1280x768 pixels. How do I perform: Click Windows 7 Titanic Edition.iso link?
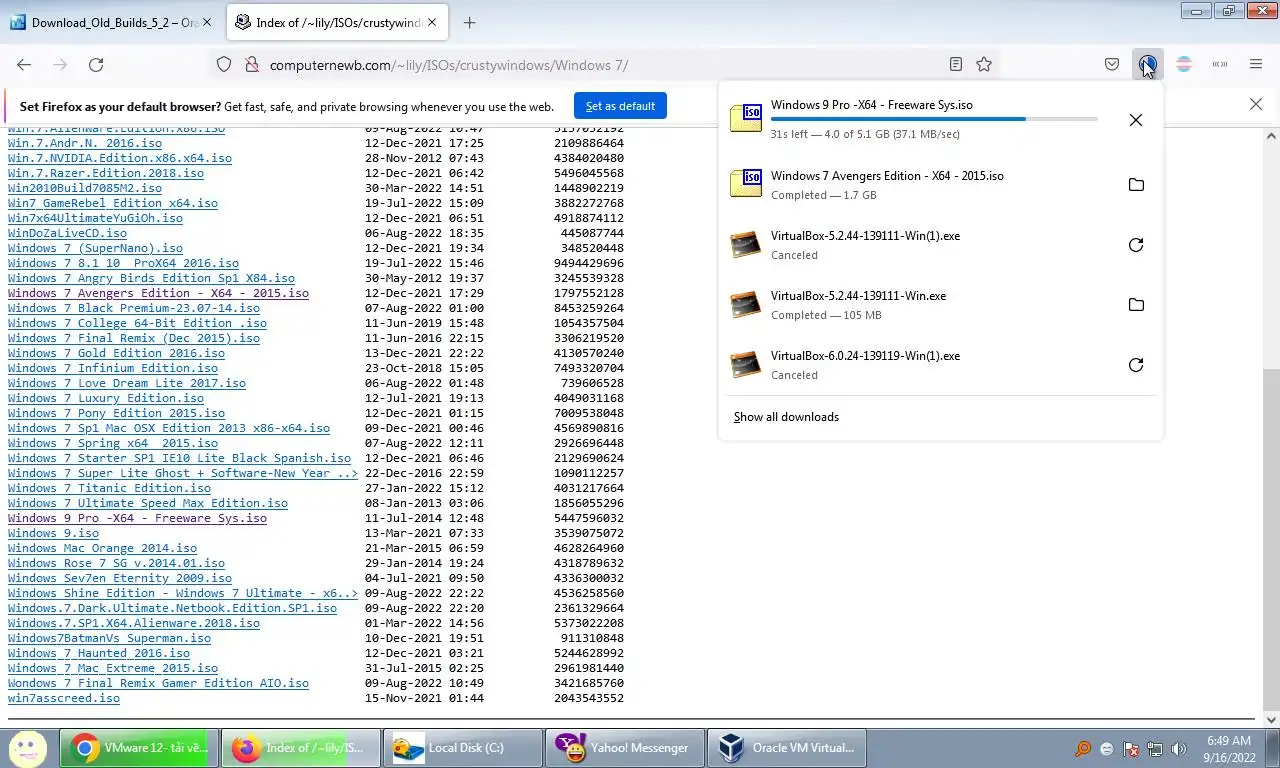tap(109, 488)
